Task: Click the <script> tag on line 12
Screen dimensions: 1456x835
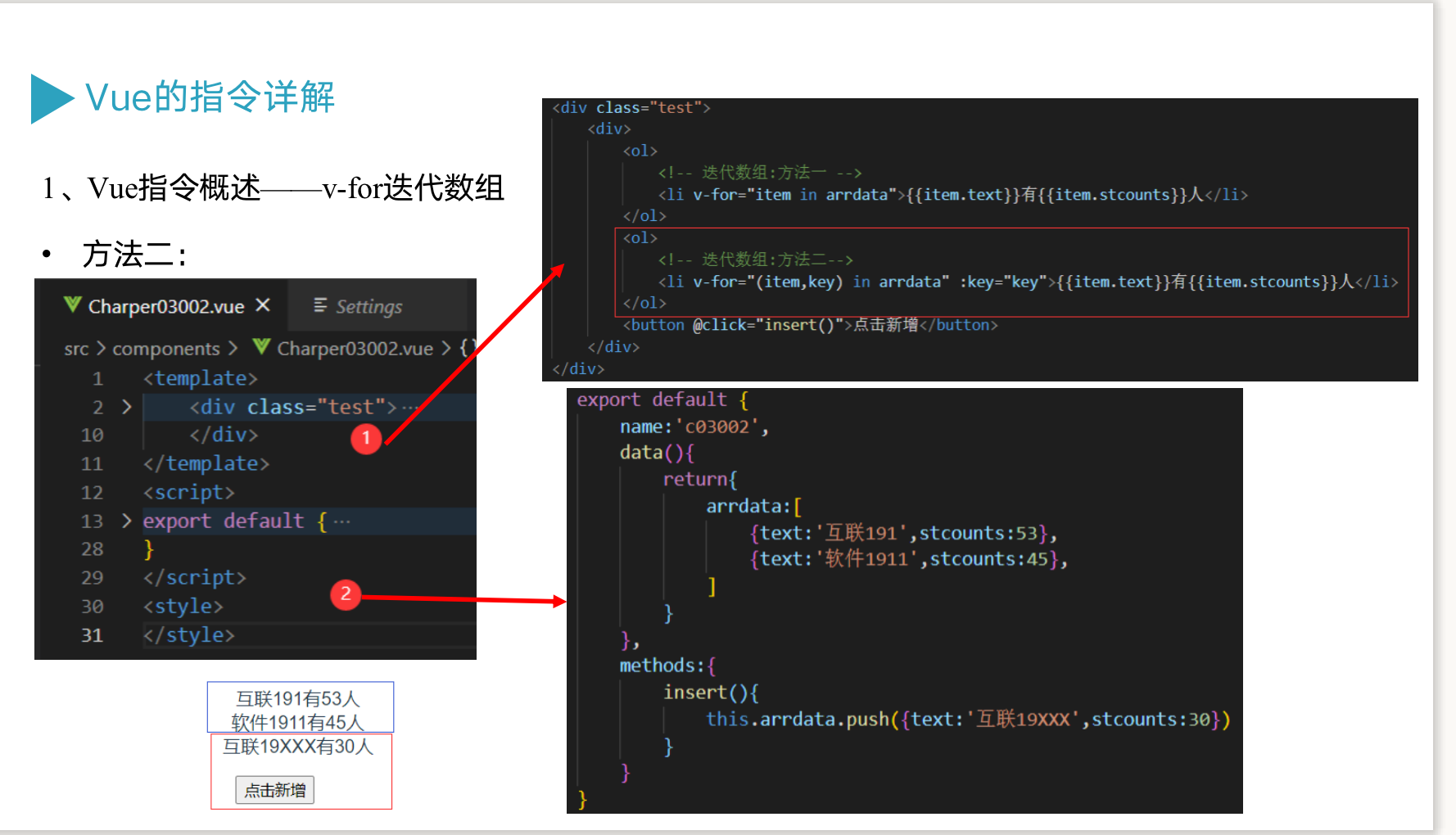Action: point(189,492)
